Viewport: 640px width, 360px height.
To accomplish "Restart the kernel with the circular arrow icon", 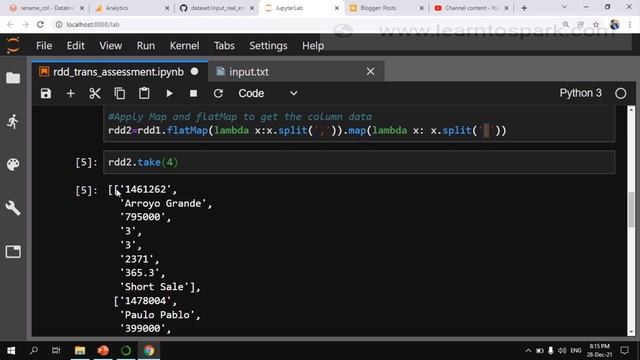I will [x=218, y=93].
